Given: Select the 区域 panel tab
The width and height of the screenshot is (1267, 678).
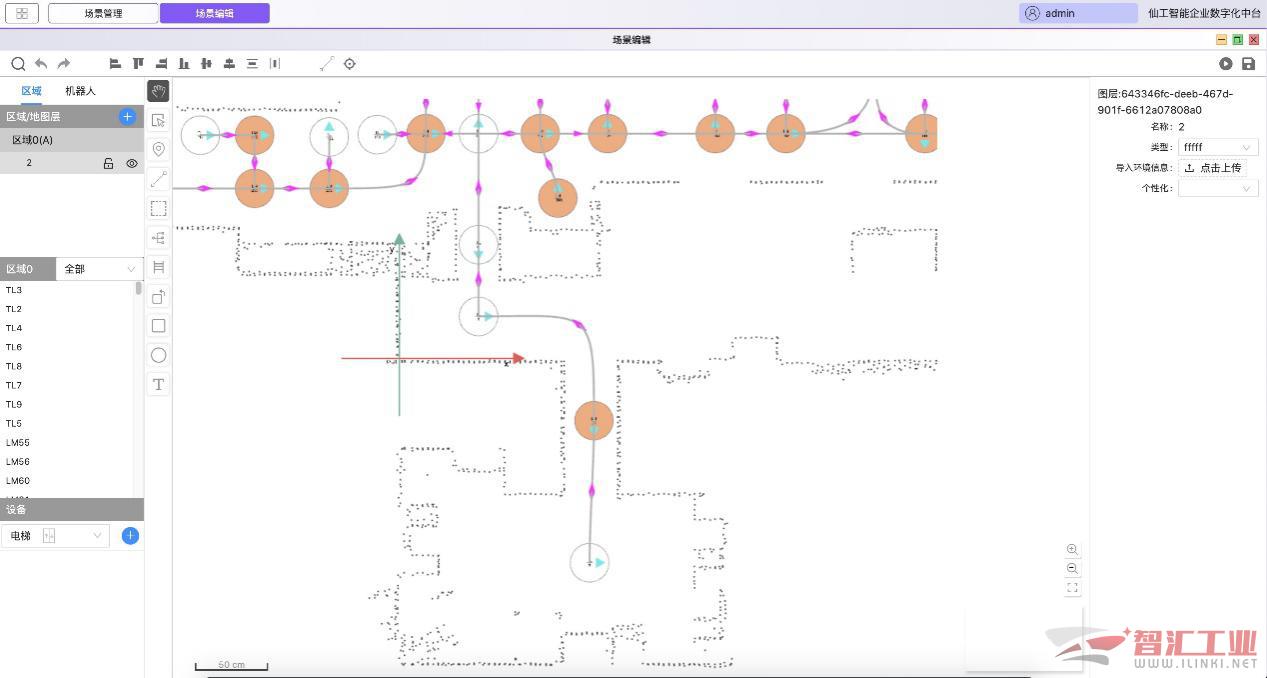Looking at the screenshot, I should point(32,91).
